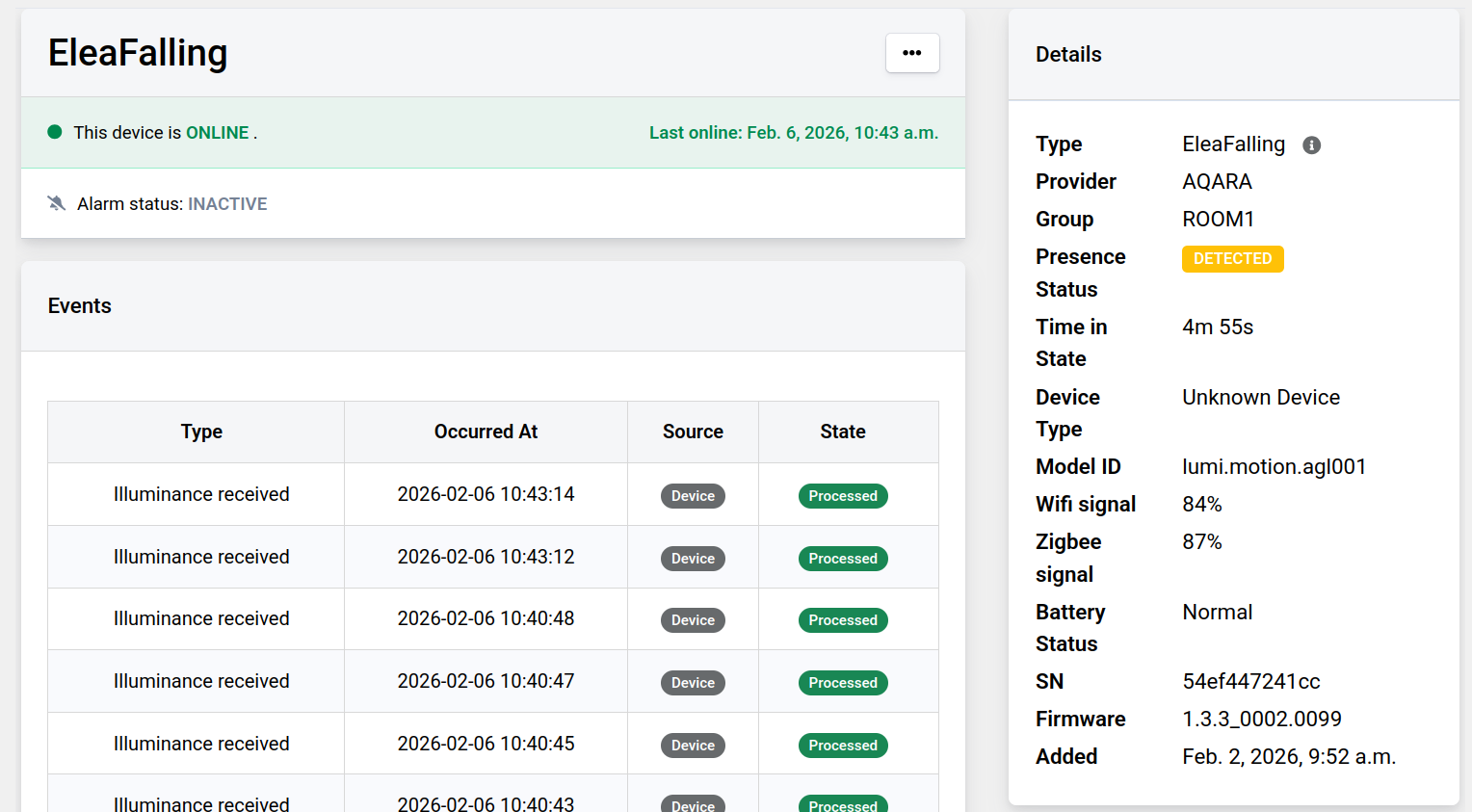The height and width of the screenshot is (812, 1472).
Task: Click the ONLINE status text
Action: coord(218,133)
